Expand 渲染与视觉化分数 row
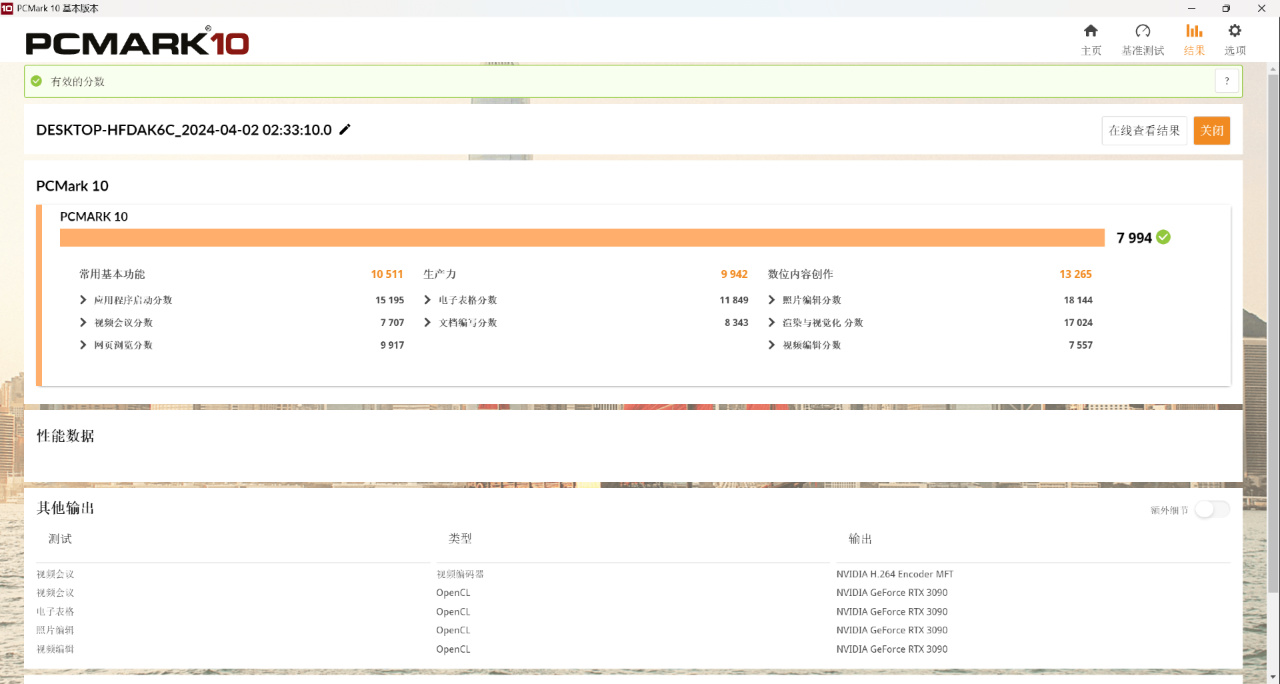Image resolution: width=1280 pixels, height=684 pixels. tap(815, 322)
